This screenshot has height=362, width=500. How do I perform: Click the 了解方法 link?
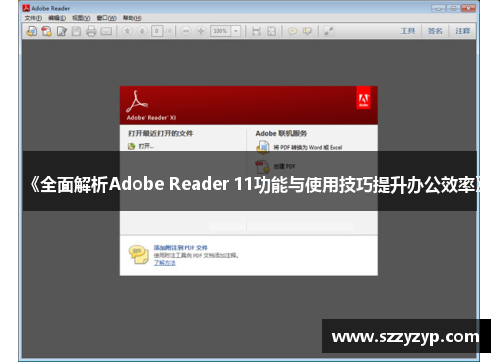[165, 263]
